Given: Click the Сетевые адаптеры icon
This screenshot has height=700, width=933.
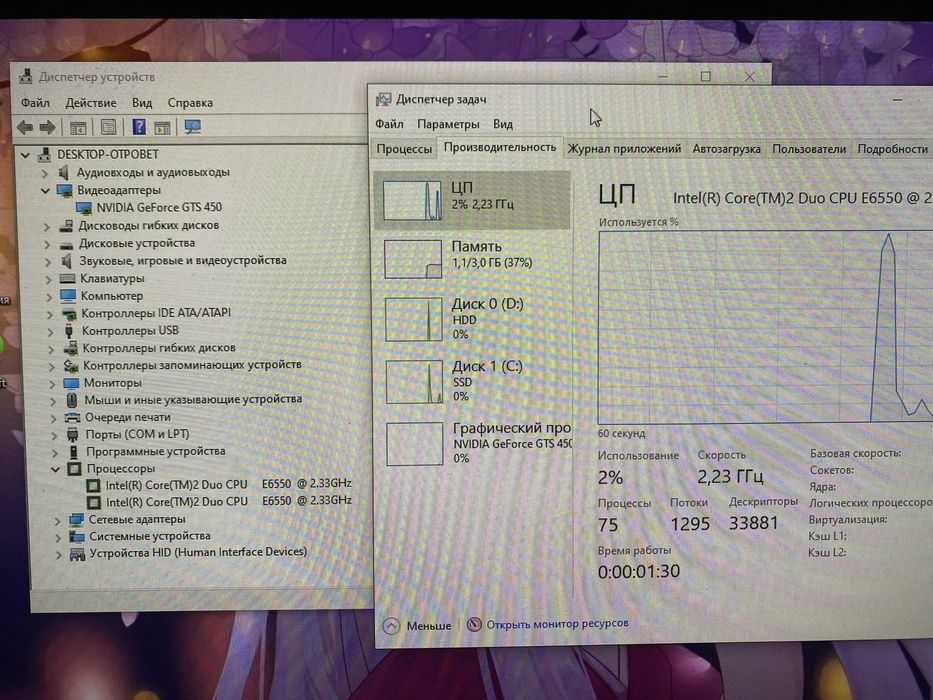Looking at the screenshot, I should tap(76, 520).
